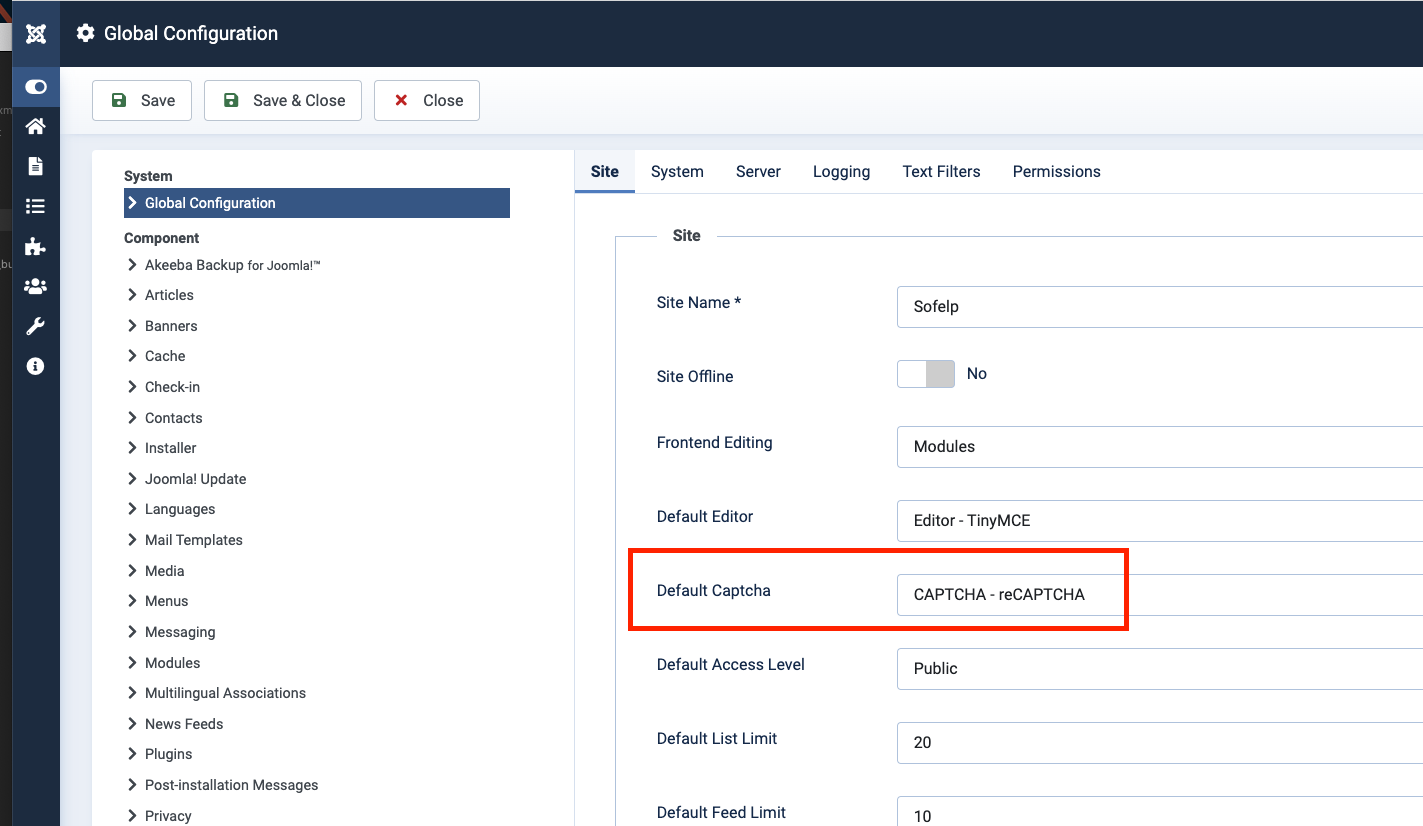Toggle the Site Offline switch
Viewport: 1423px width, 826px height.
pos(926,374)
